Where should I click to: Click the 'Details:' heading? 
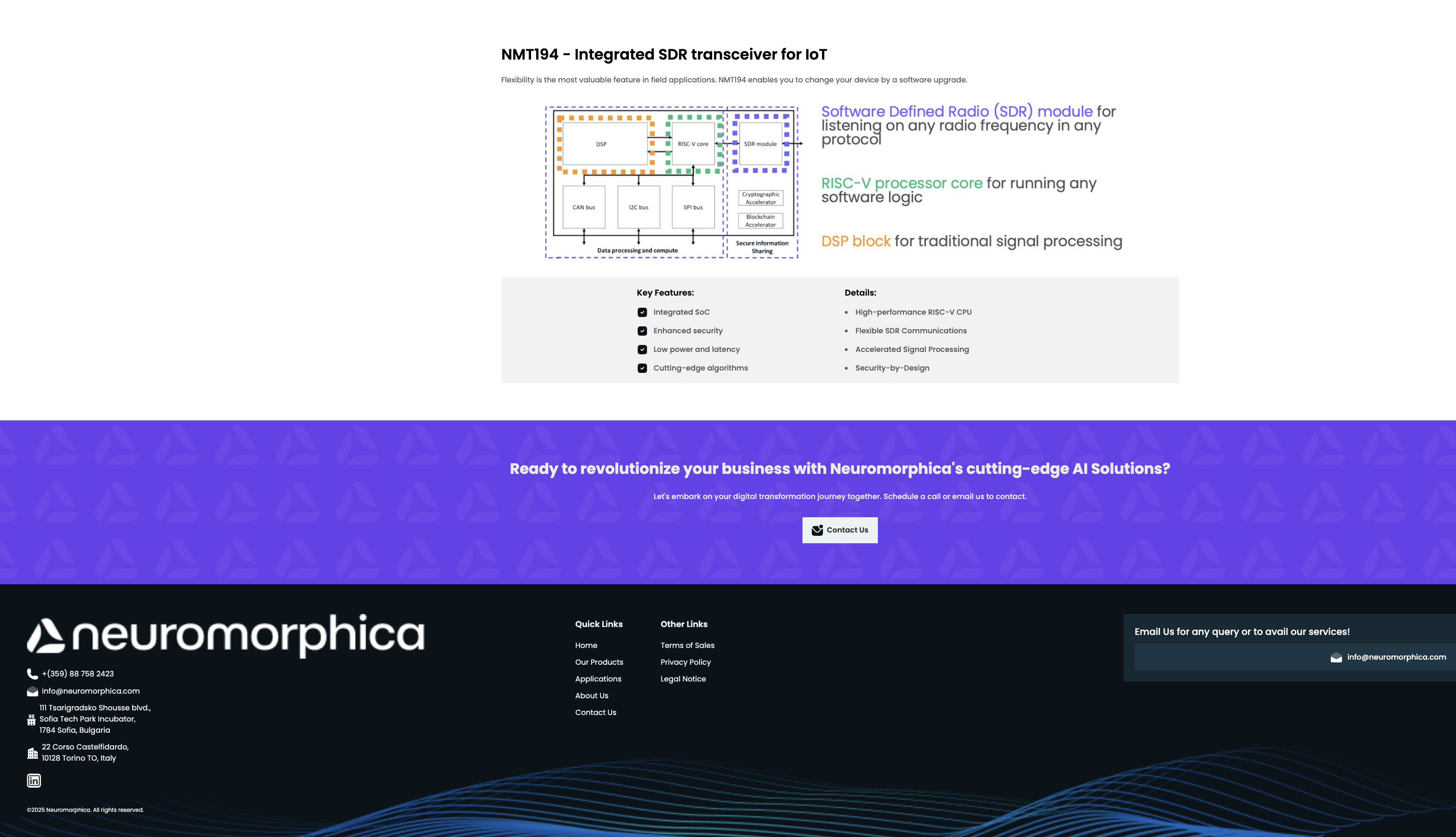[861, 293]
